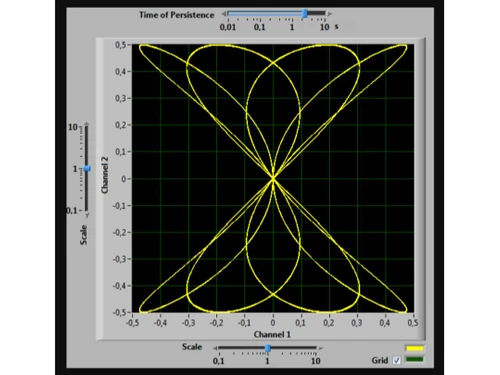This screenshot has width=500, height=375.
Task: Click the -0,5 value at left end of the Channel 1 axis
Action: click(132, 323)
